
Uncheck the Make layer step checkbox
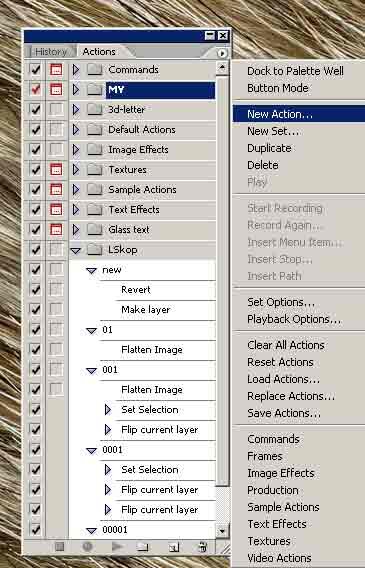(x=35, y=310)
